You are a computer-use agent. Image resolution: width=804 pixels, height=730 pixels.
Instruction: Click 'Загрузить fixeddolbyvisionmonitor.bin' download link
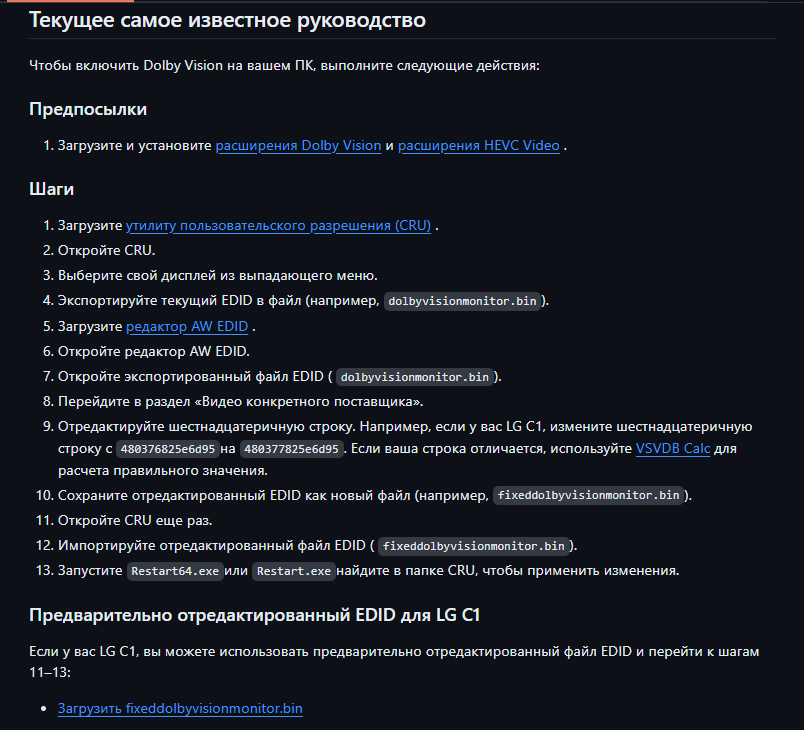[180, 708]
